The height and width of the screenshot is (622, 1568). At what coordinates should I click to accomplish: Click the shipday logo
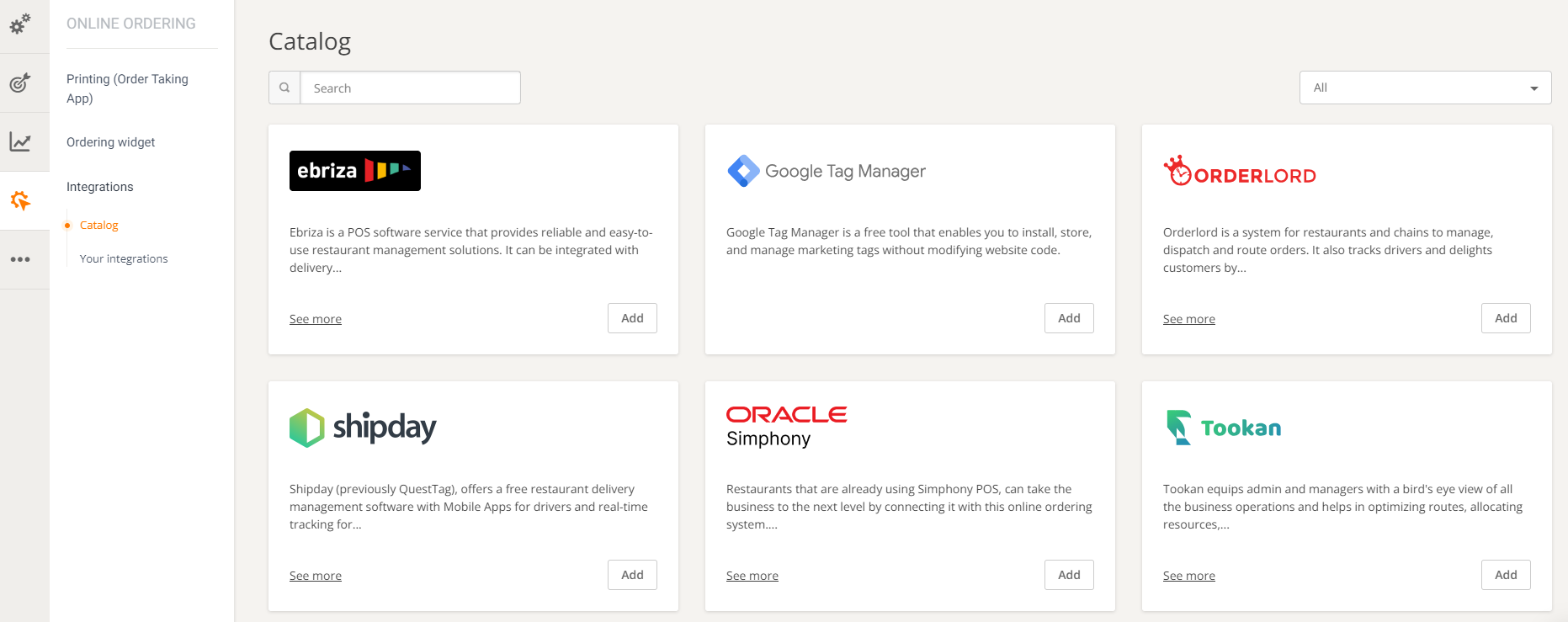[363, 428]
